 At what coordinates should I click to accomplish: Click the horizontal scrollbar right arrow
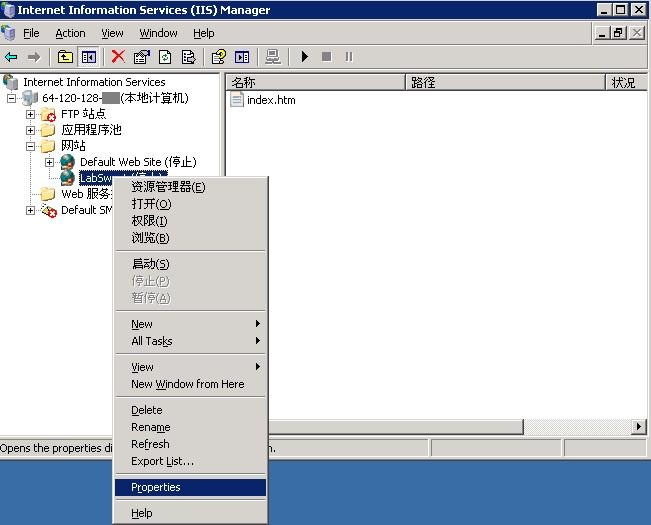click(x=639, y=427)
